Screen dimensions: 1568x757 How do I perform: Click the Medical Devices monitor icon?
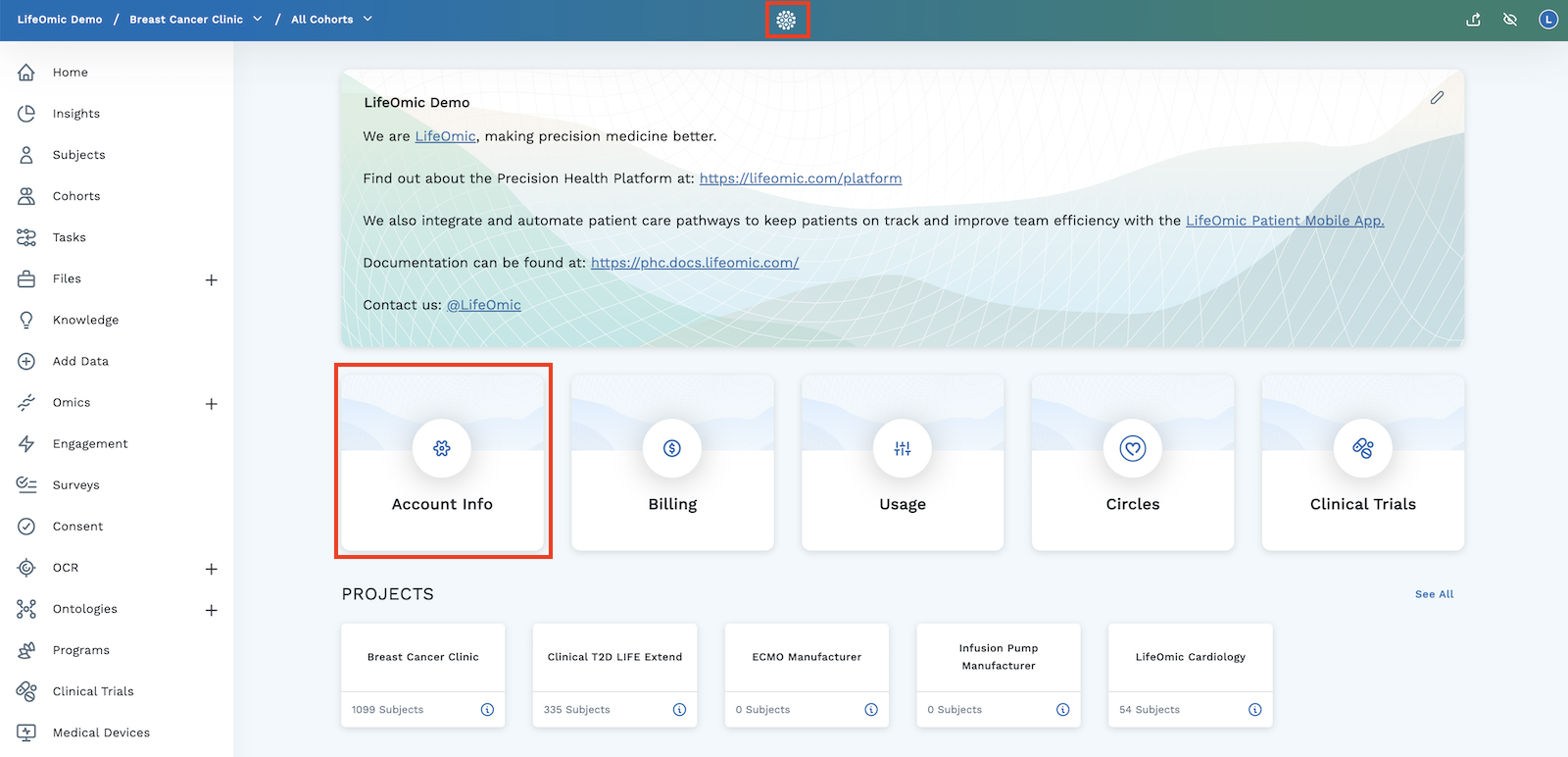point(26,732)
